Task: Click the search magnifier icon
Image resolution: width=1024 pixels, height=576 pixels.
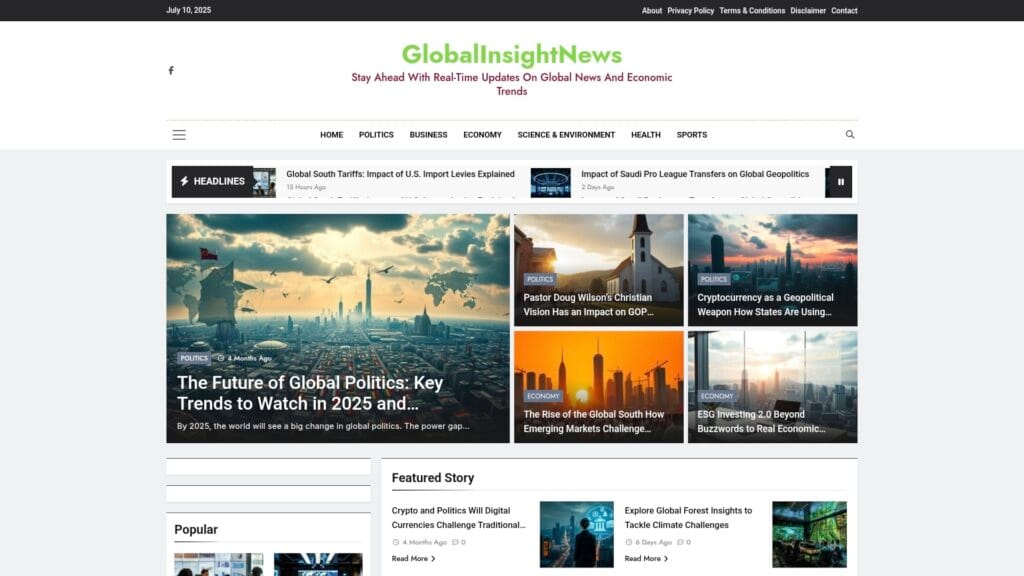Action: [850, 135]
